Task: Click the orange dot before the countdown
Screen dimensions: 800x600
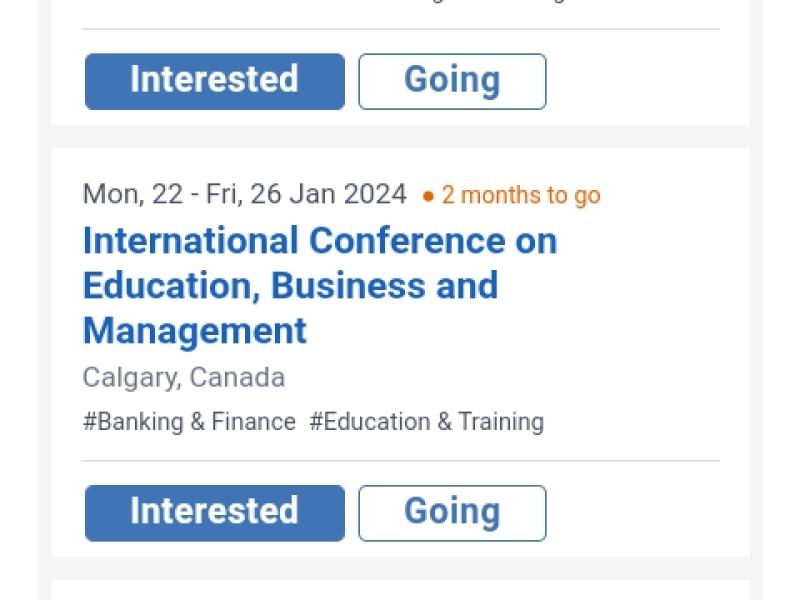Action: (428, 196)
